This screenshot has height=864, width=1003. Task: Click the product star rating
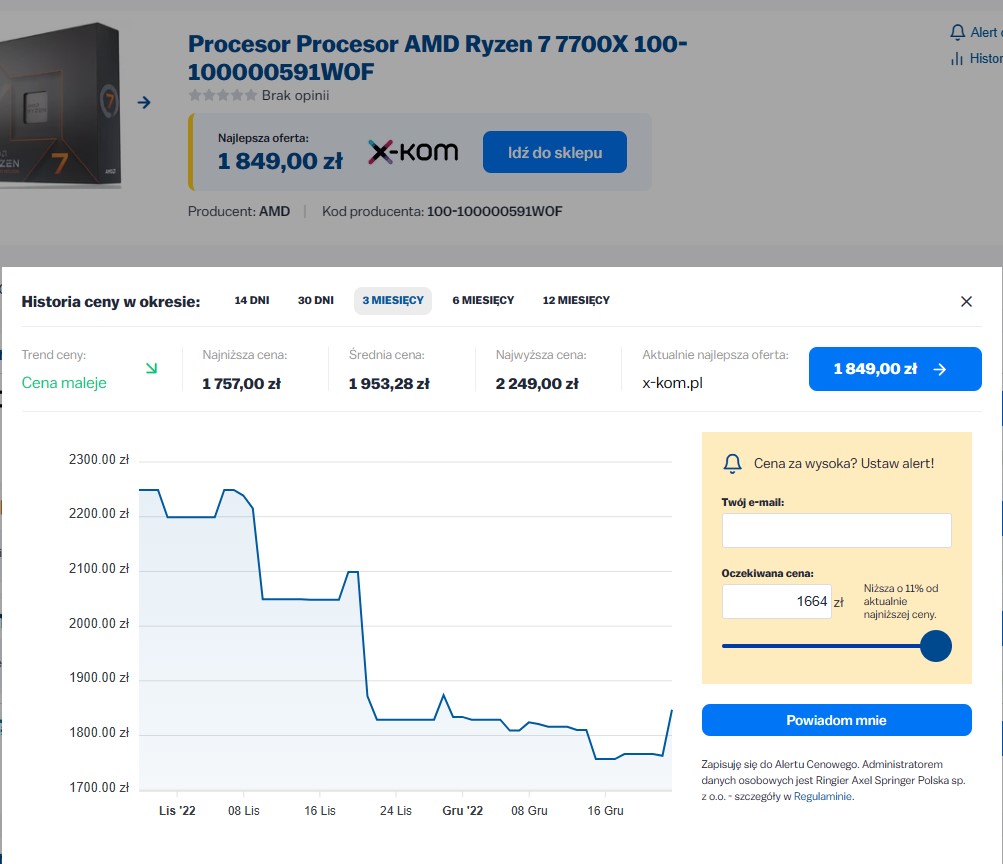click(223, 95)
